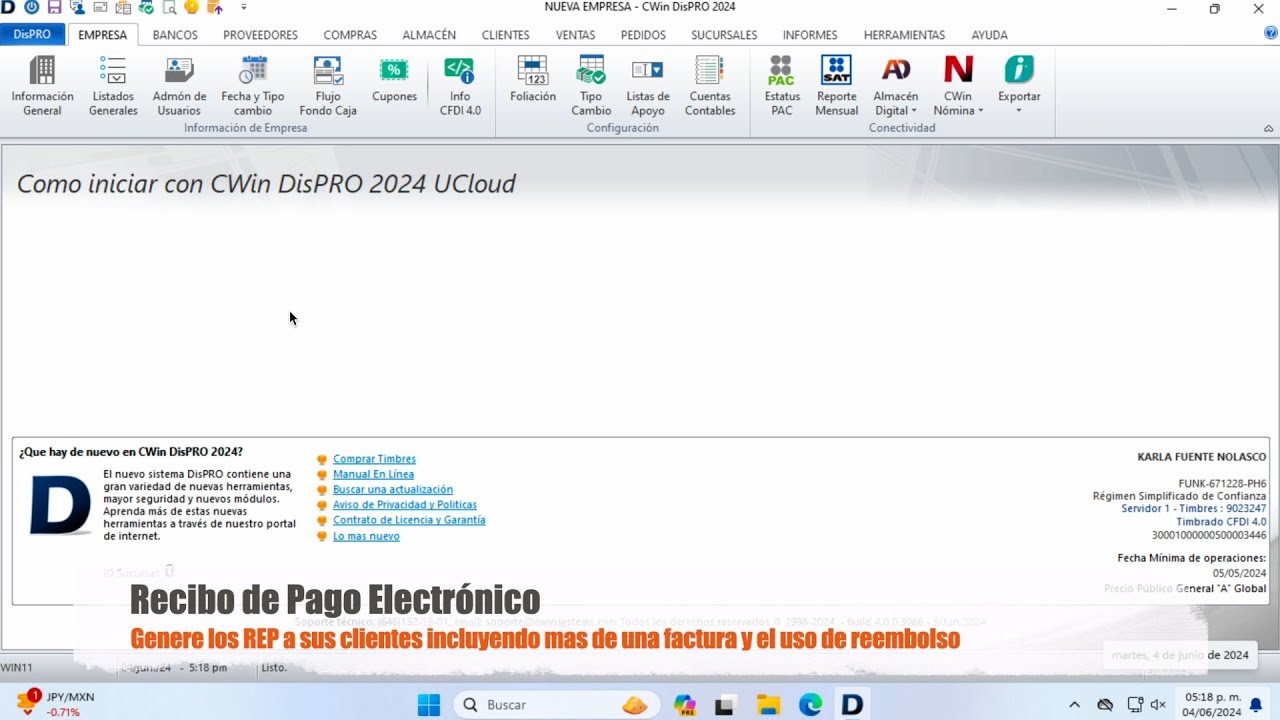This screenshot has height=720, width=1280.
Task: Switch to the INFORMES tab
Action: point(810,35)
